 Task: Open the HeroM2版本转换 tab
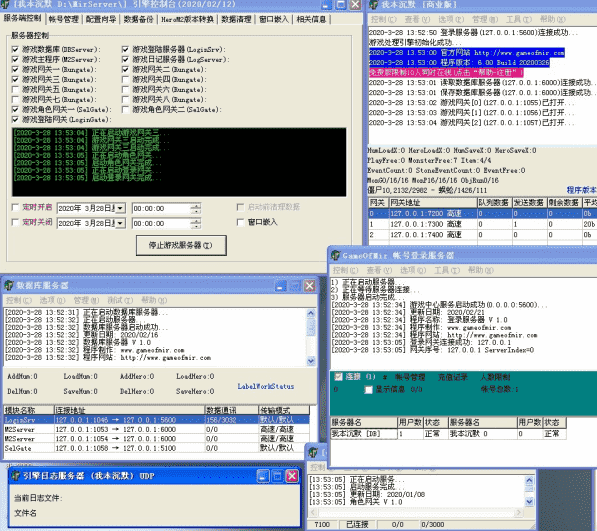(x=187, y=19)
